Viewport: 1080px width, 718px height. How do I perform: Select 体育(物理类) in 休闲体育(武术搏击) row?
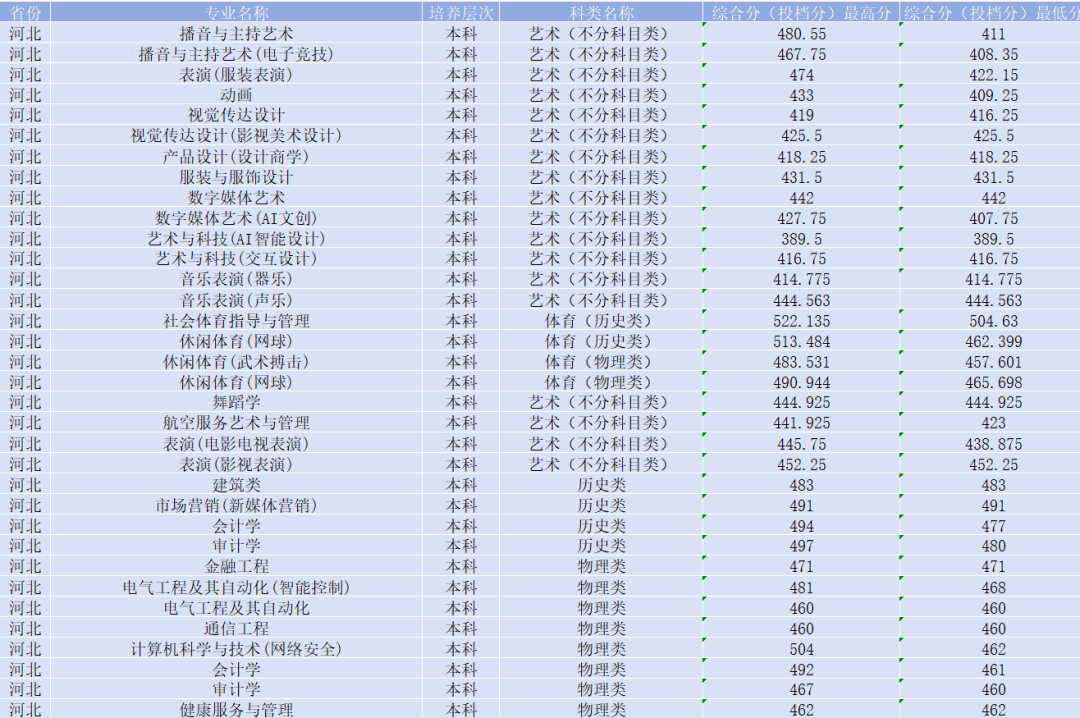pos(601,362)
